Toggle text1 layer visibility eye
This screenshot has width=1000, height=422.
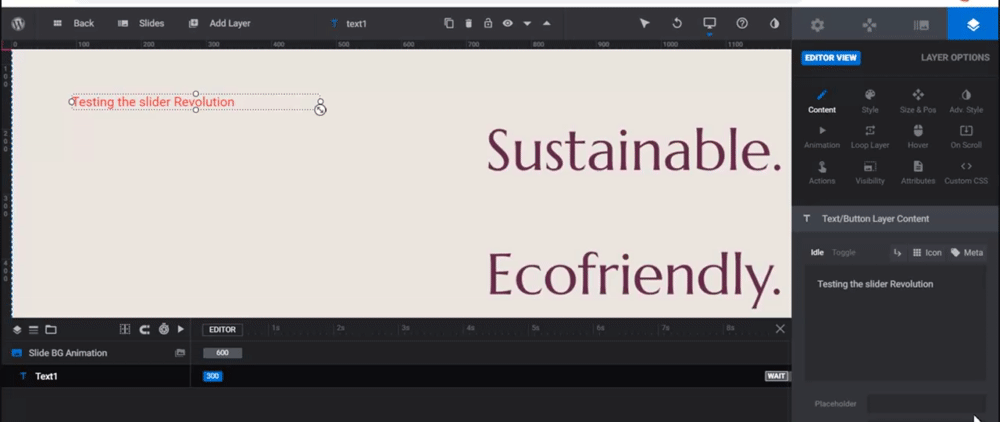coord(508,24)
